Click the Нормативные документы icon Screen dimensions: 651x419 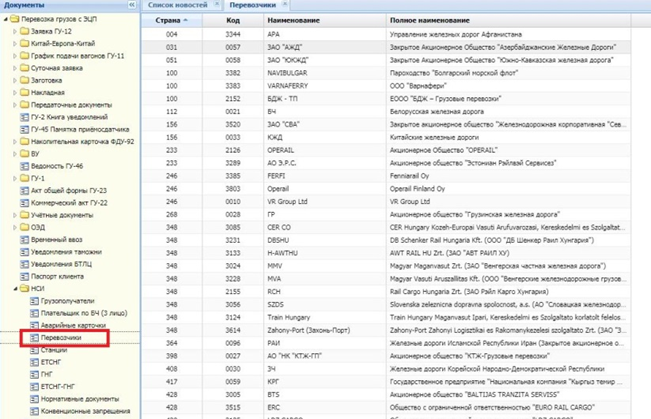click(x=34, y=399)
